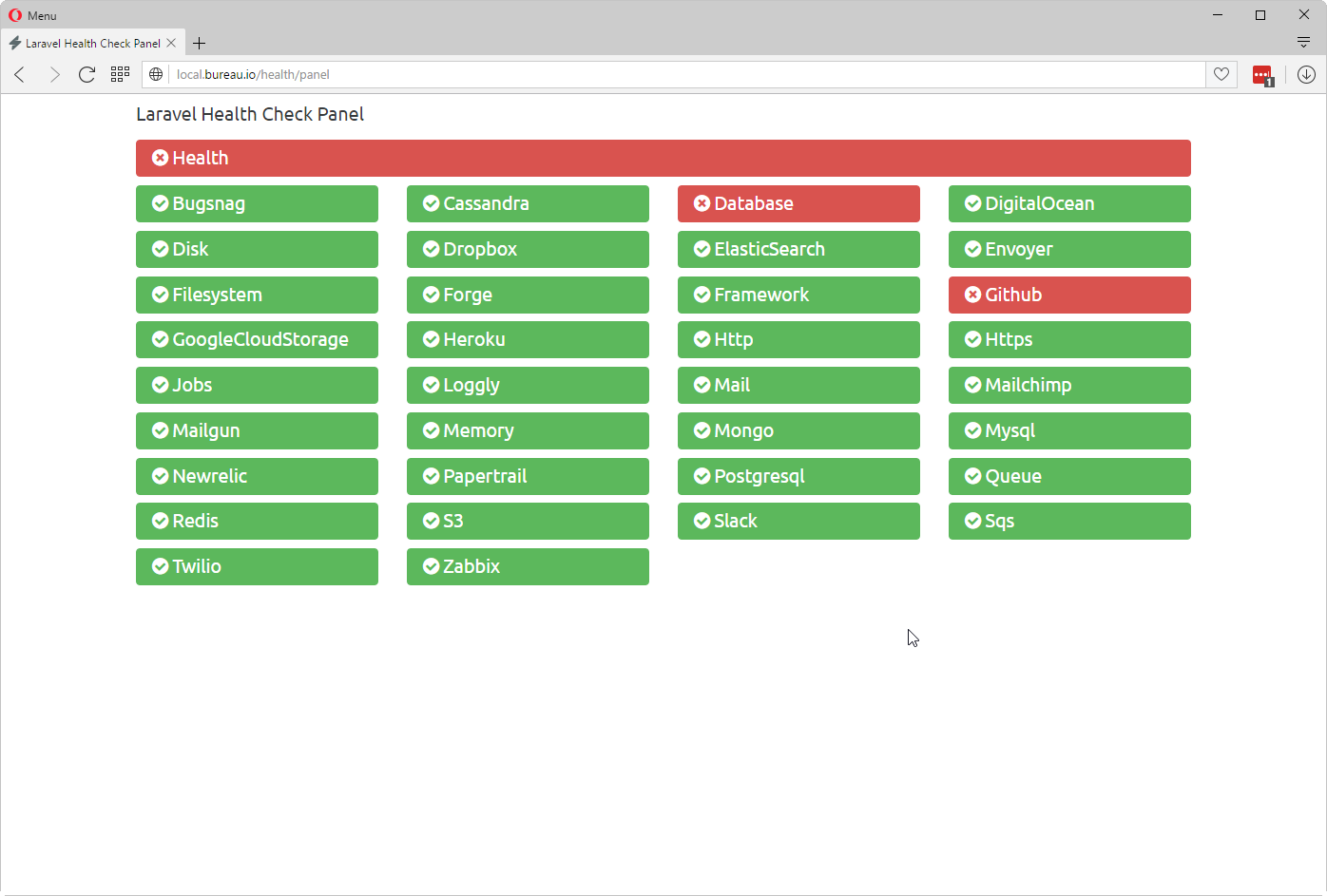Image resolution: width=1327 pixels, height=896 pixels.
Task: Click the Slack check button
Action: pyautogui.click(x=798, y=521)
